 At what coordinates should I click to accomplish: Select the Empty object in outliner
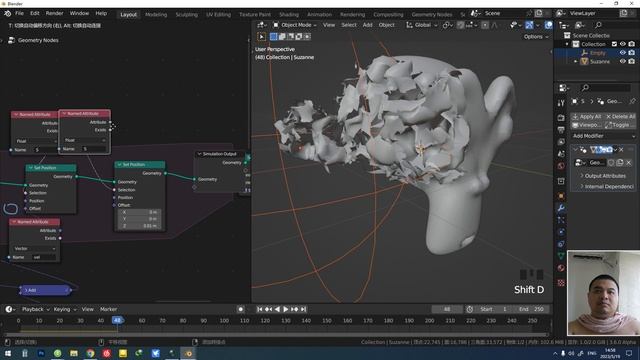(597, 53)
